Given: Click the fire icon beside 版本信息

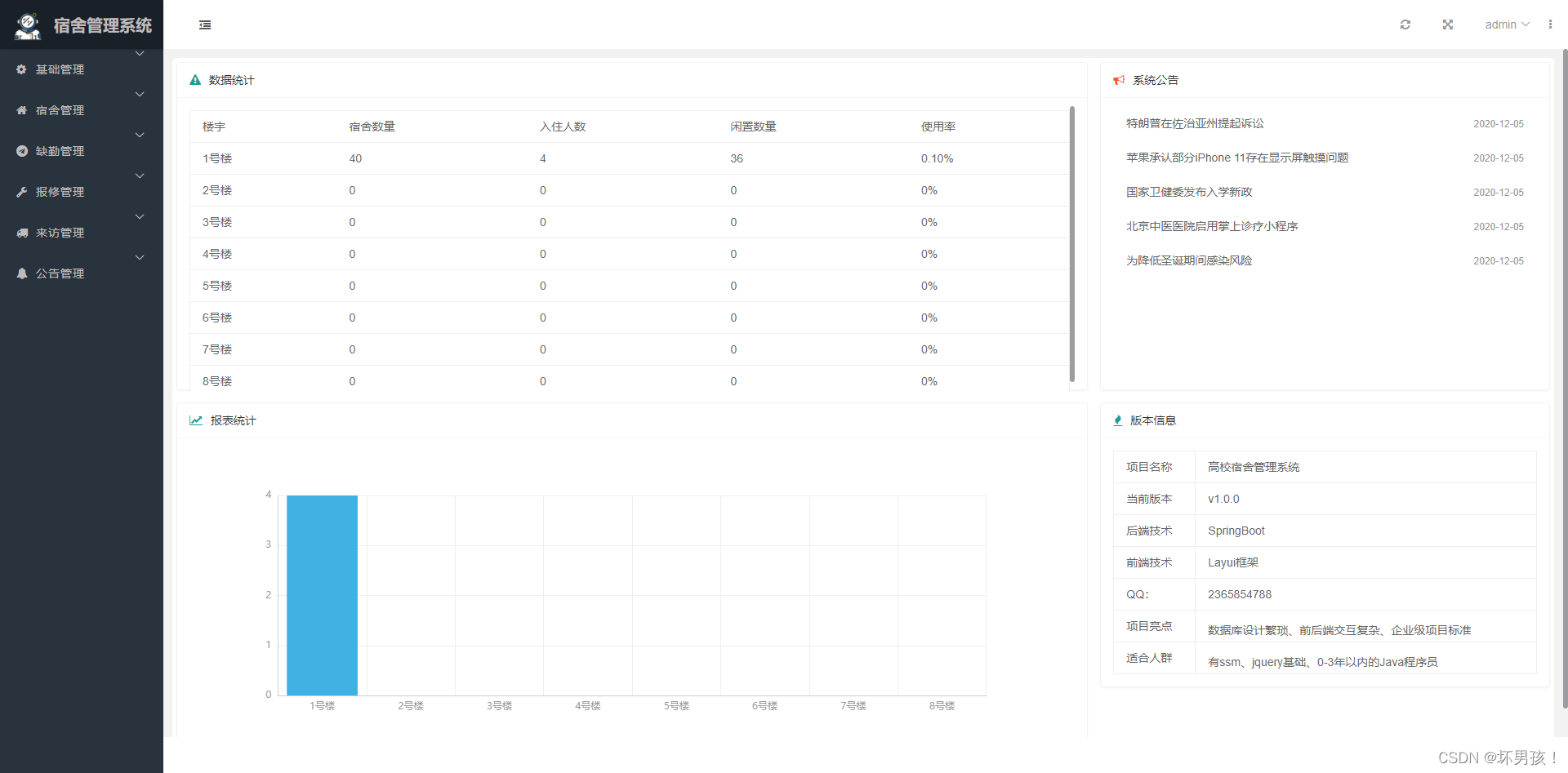Looking at the screenshot, I should [x=1118, y=420].
